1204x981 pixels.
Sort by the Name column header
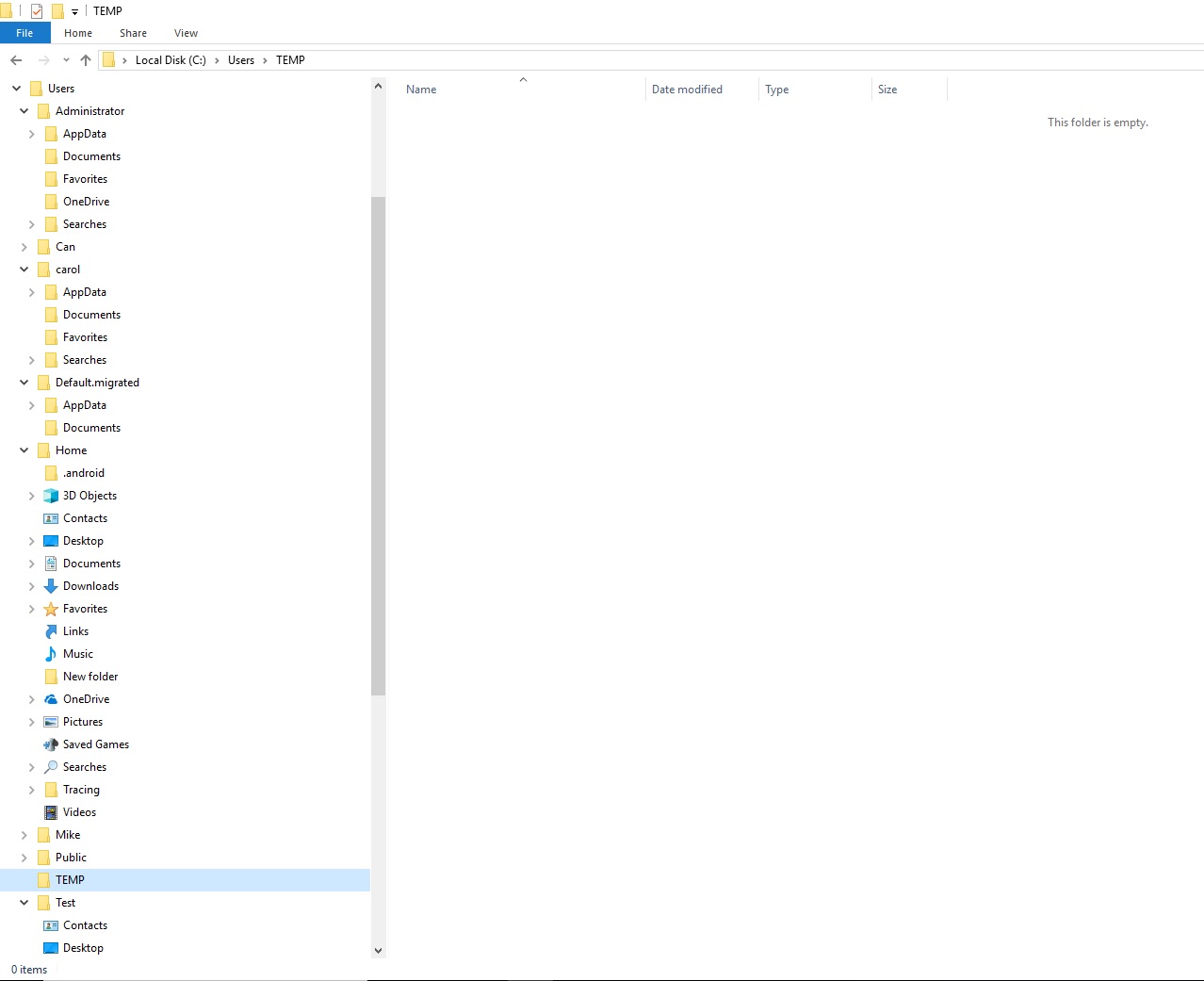click(421, 90)
